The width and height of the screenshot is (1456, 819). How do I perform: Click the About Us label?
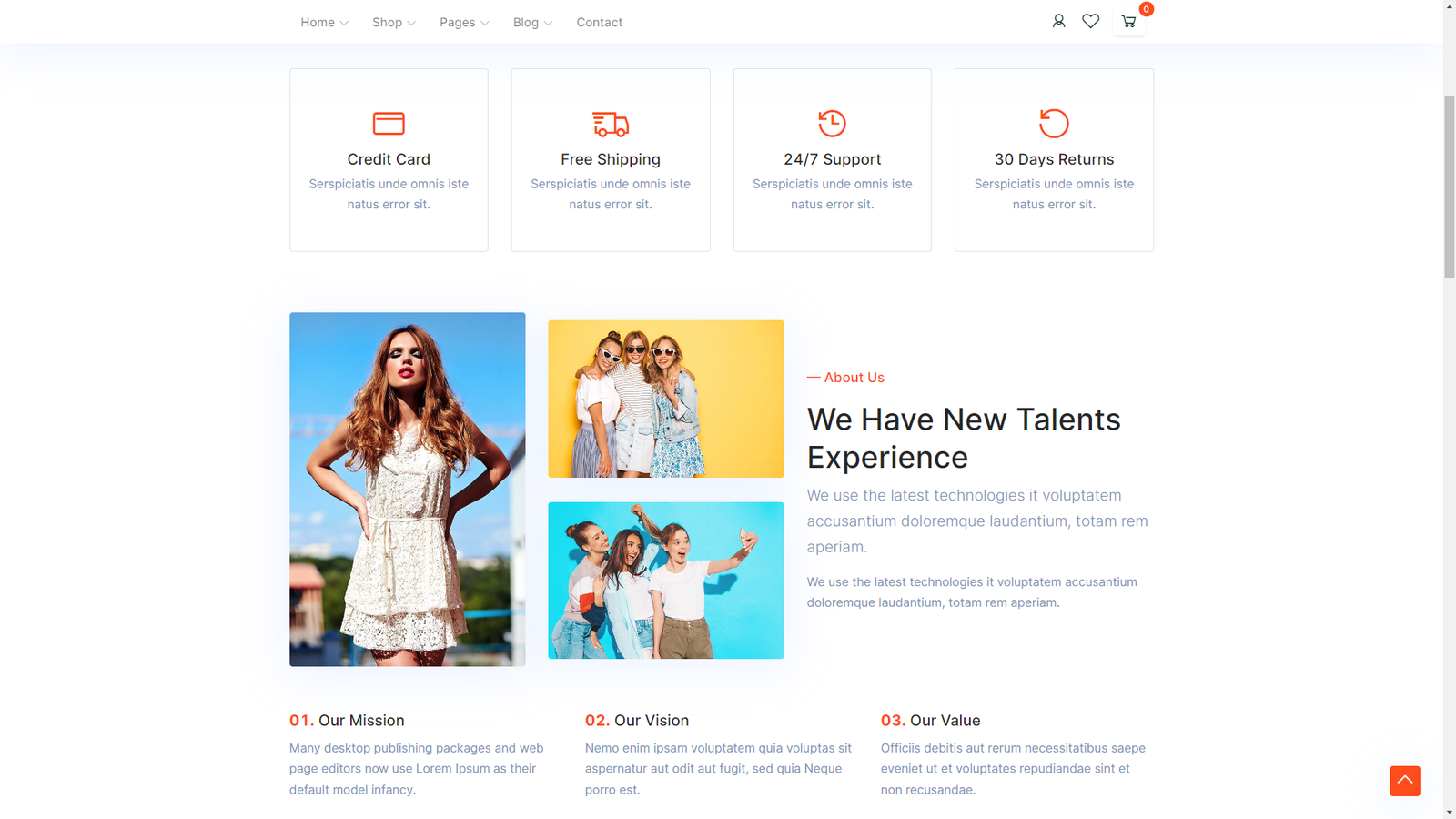845,378
